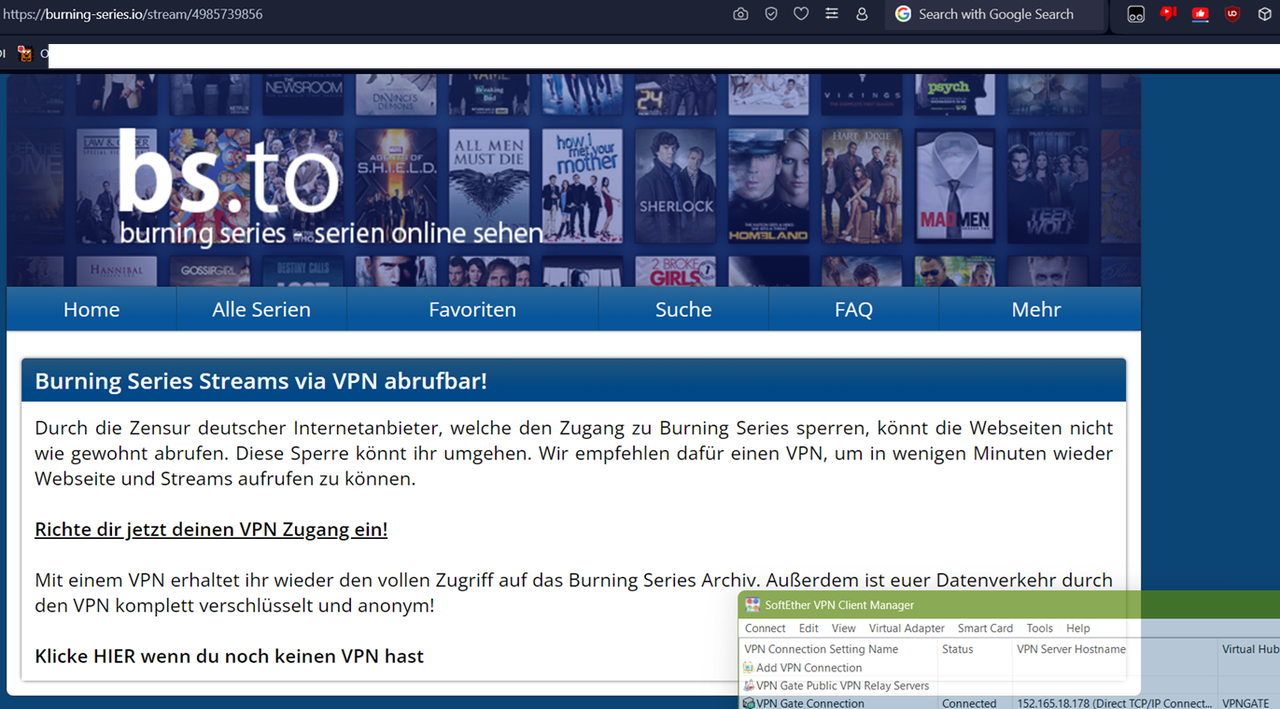The width and height of the screenshot is (1280, 709).
Task: Open the Favoriten navigation tab
Action: click(472, 310)
